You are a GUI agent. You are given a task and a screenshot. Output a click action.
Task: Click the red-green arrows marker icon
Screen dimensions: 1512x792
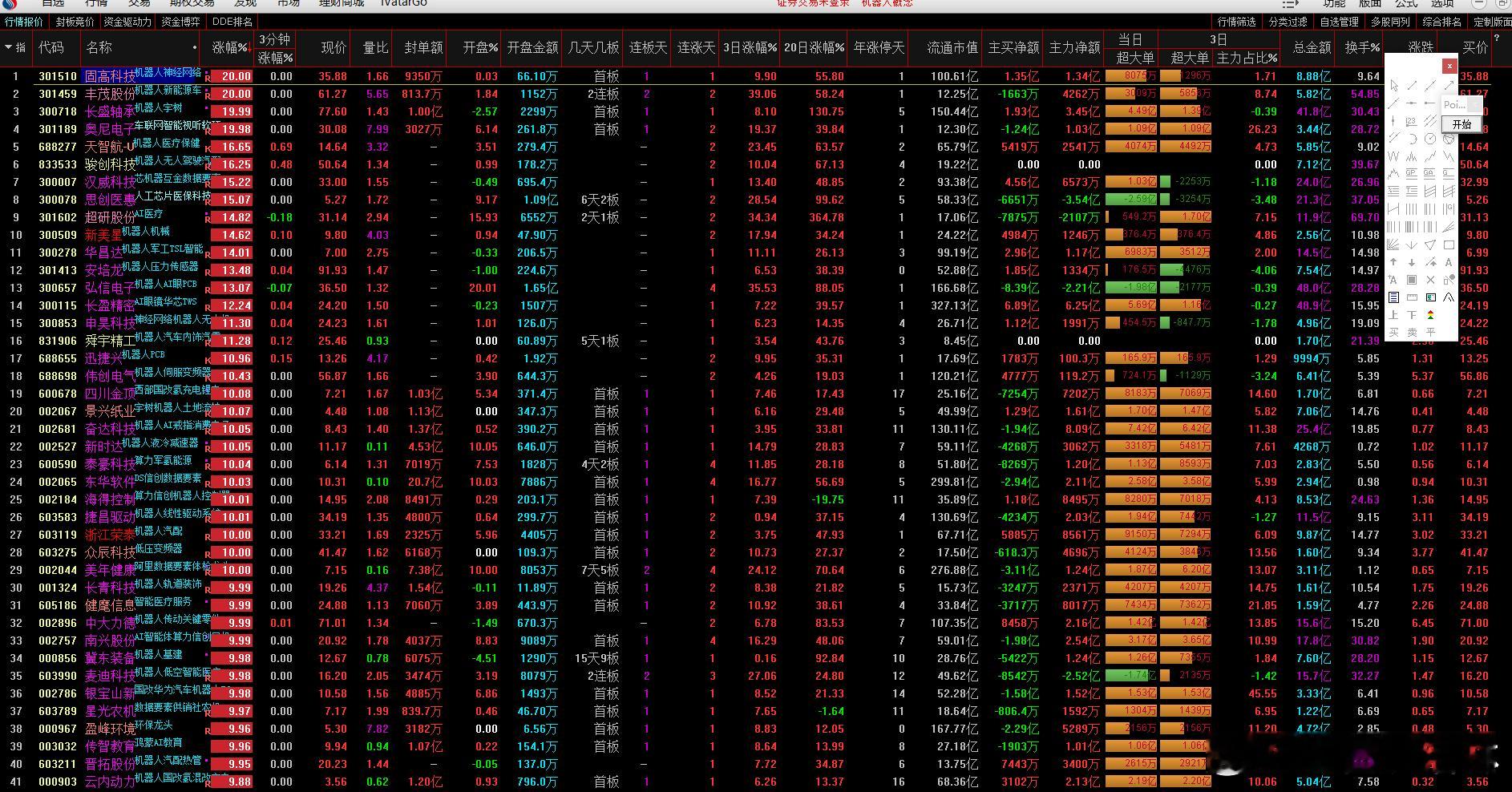(x=1430, y=315)
